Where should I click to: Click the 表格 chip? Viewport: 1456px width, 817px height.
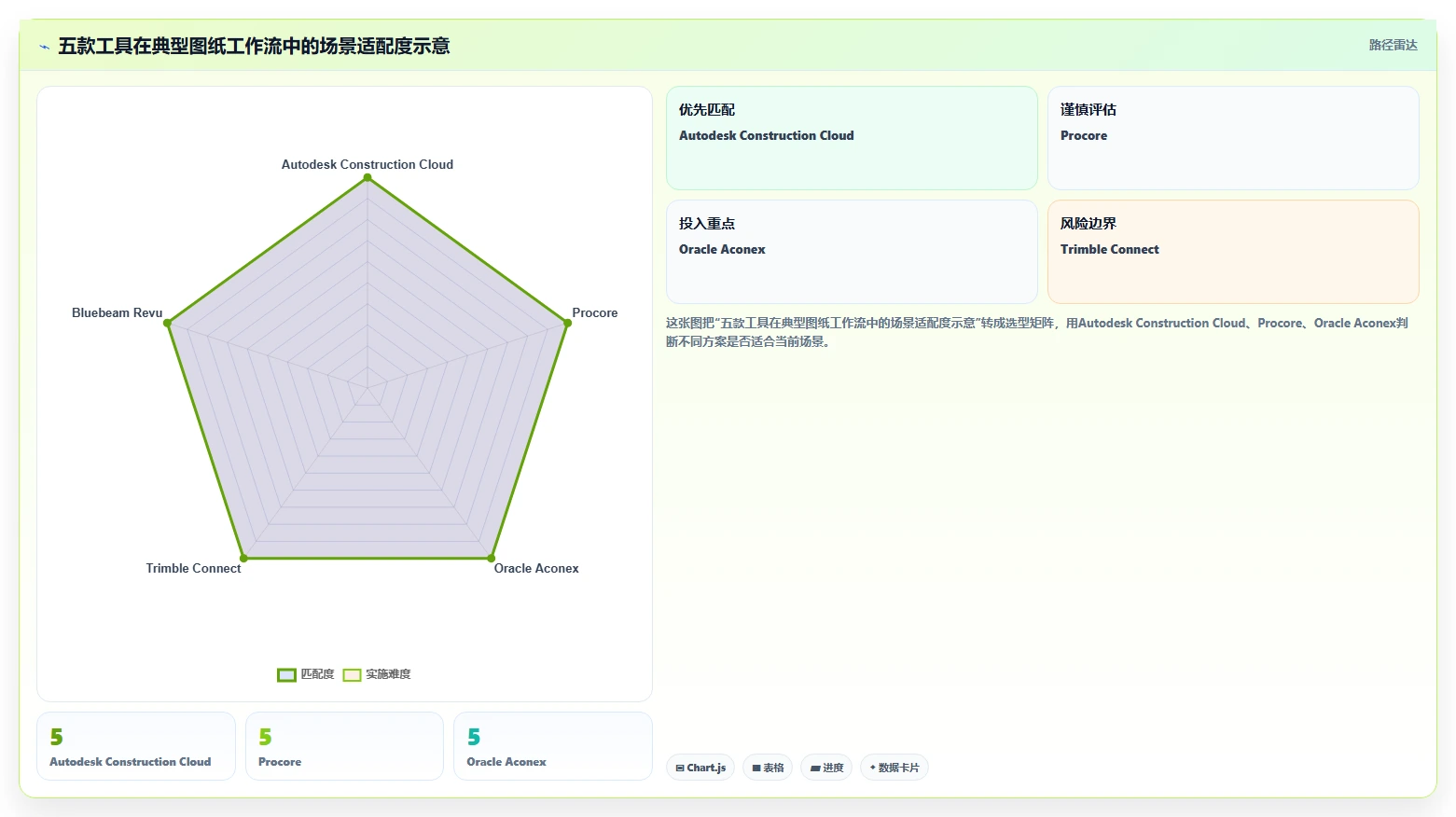[768, 768]
